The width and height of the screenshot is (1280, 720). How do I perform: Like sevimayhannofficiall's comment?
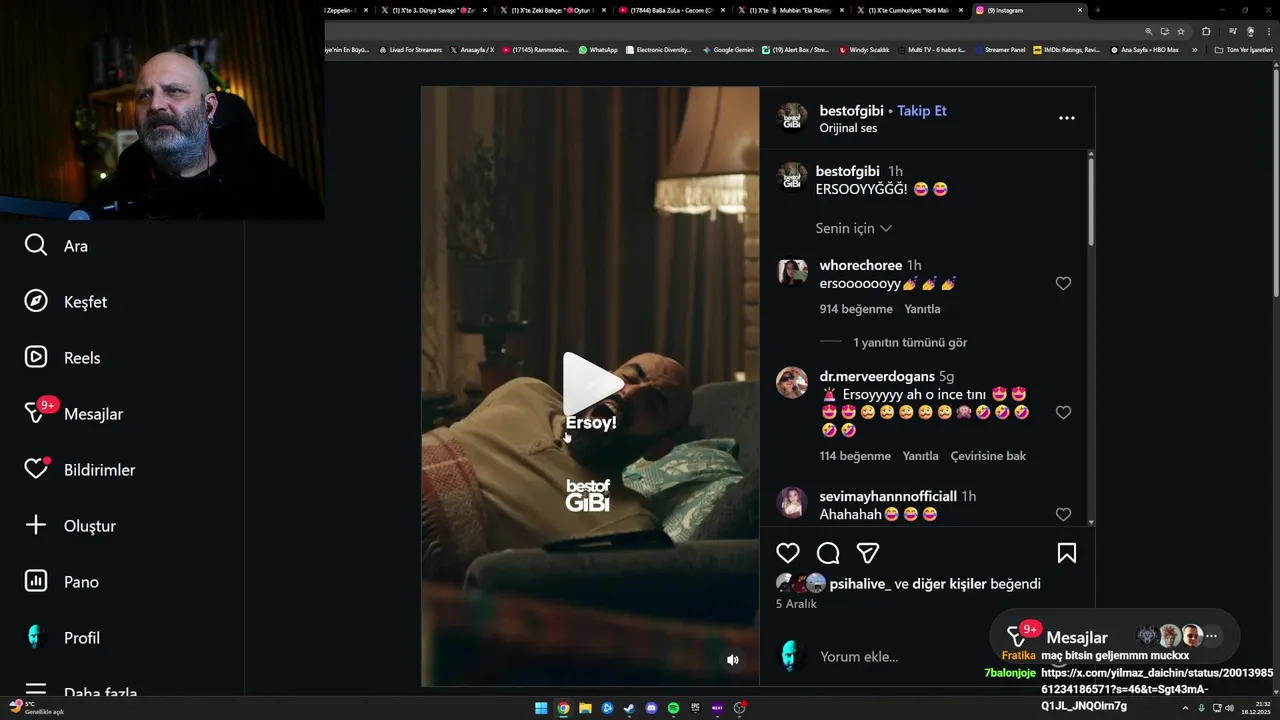pos(1063,514)
